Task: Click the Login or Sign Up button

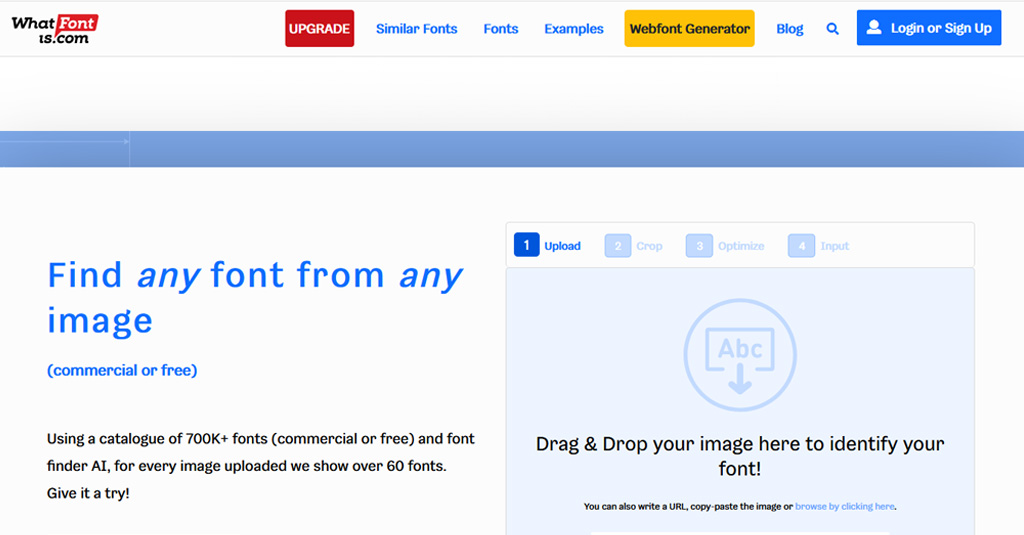Action: (x=928, y=28)
